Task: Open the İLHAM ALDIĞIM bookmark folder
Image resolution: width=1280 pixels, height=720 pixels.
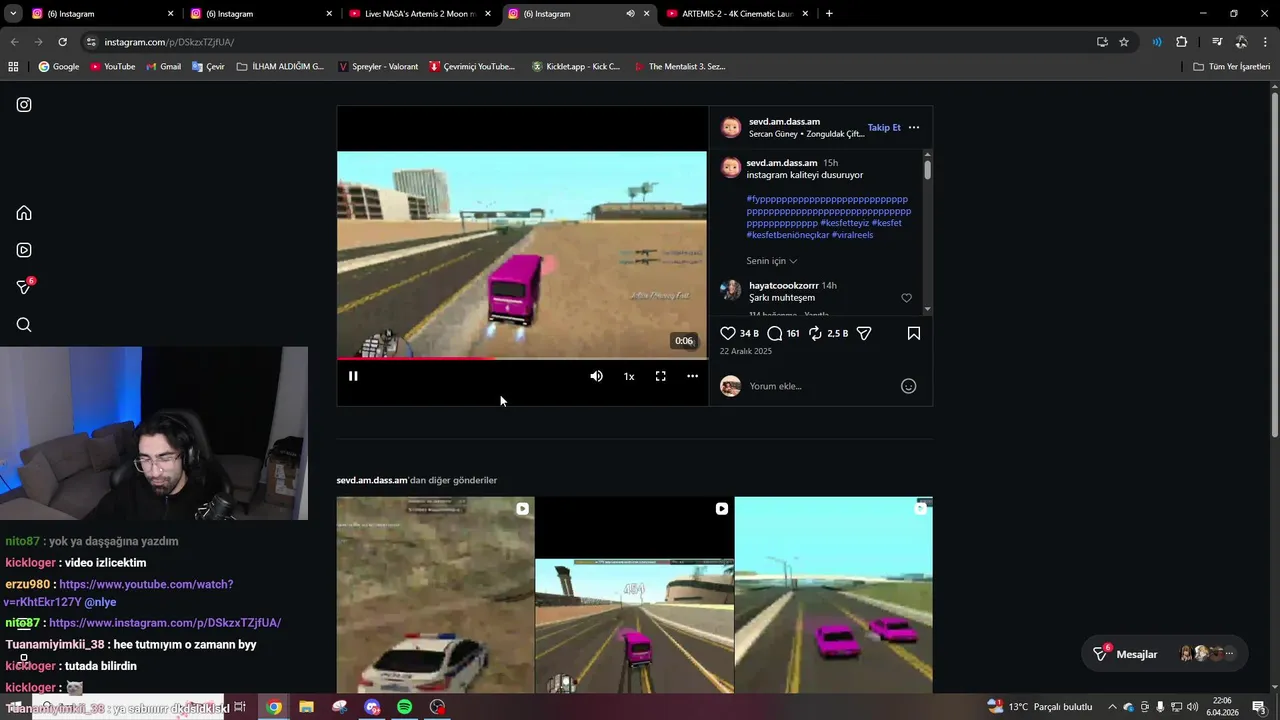Action: coord(281,66)
